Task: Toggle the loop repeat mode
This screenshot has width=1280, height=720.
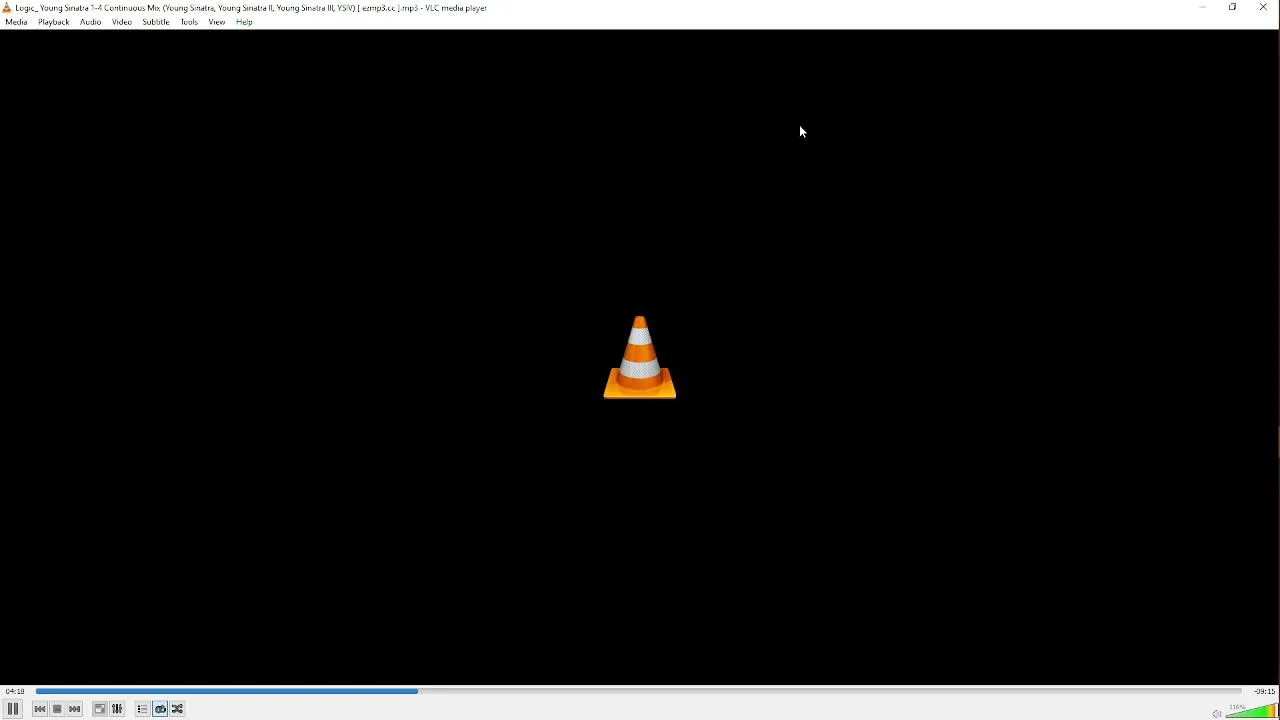Action: [x=161, y=710]
